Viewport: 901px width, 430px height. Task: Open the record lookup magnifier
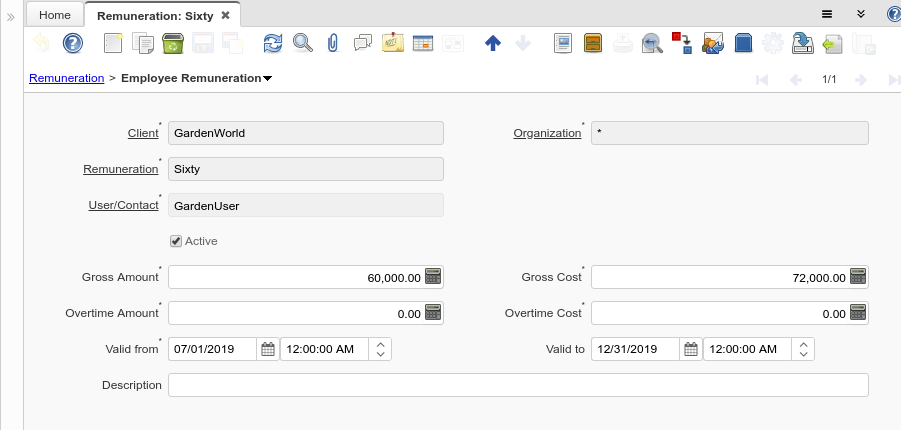[x=302, y=43]
